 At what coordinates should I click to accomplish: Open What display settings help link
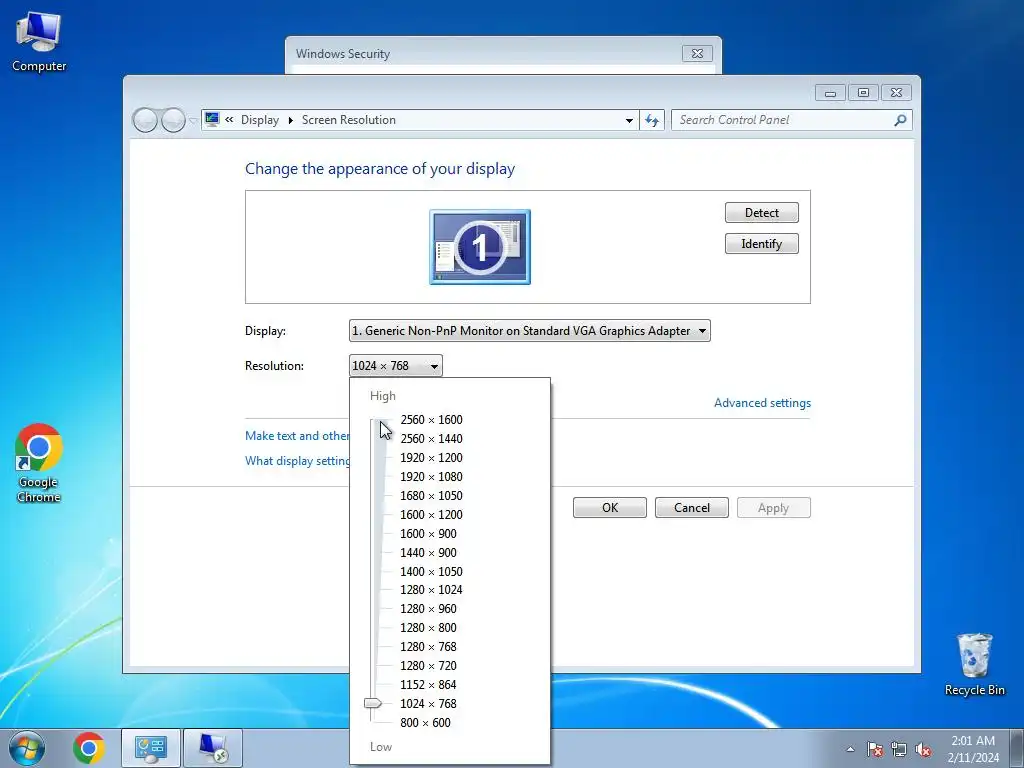[297, 460]
